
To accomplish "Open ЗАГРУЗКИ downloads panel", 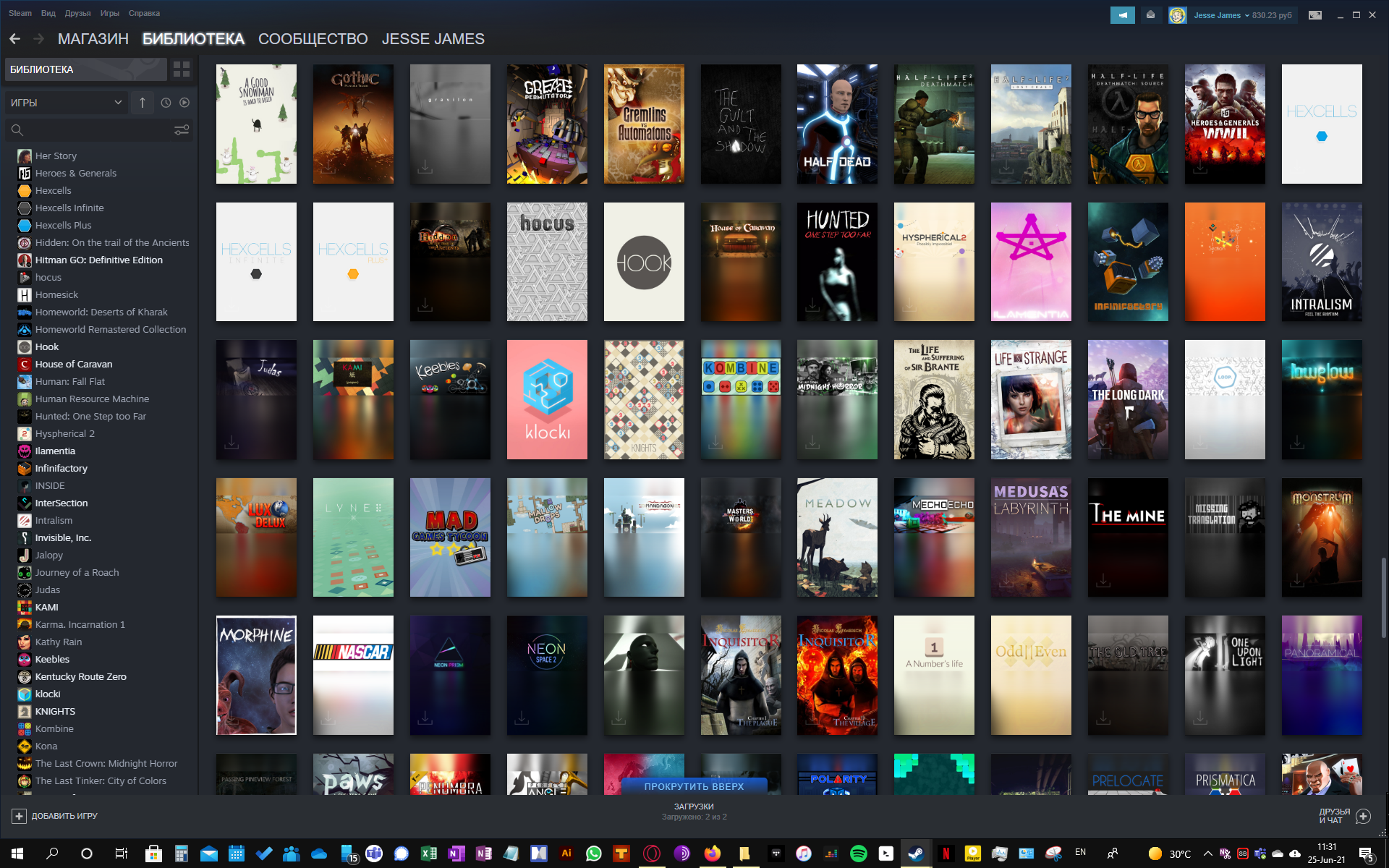I will click(x=694, y=812).
